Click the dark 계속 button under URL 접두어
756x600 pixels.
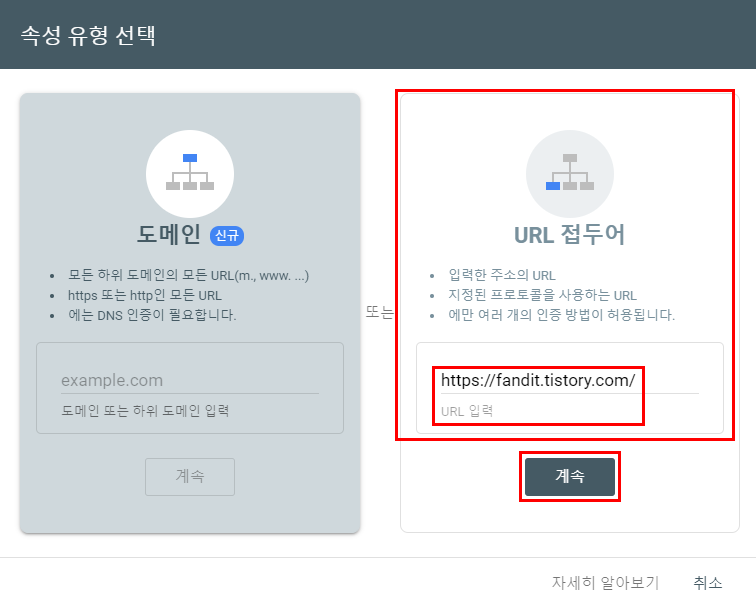(x=570, y=477)
